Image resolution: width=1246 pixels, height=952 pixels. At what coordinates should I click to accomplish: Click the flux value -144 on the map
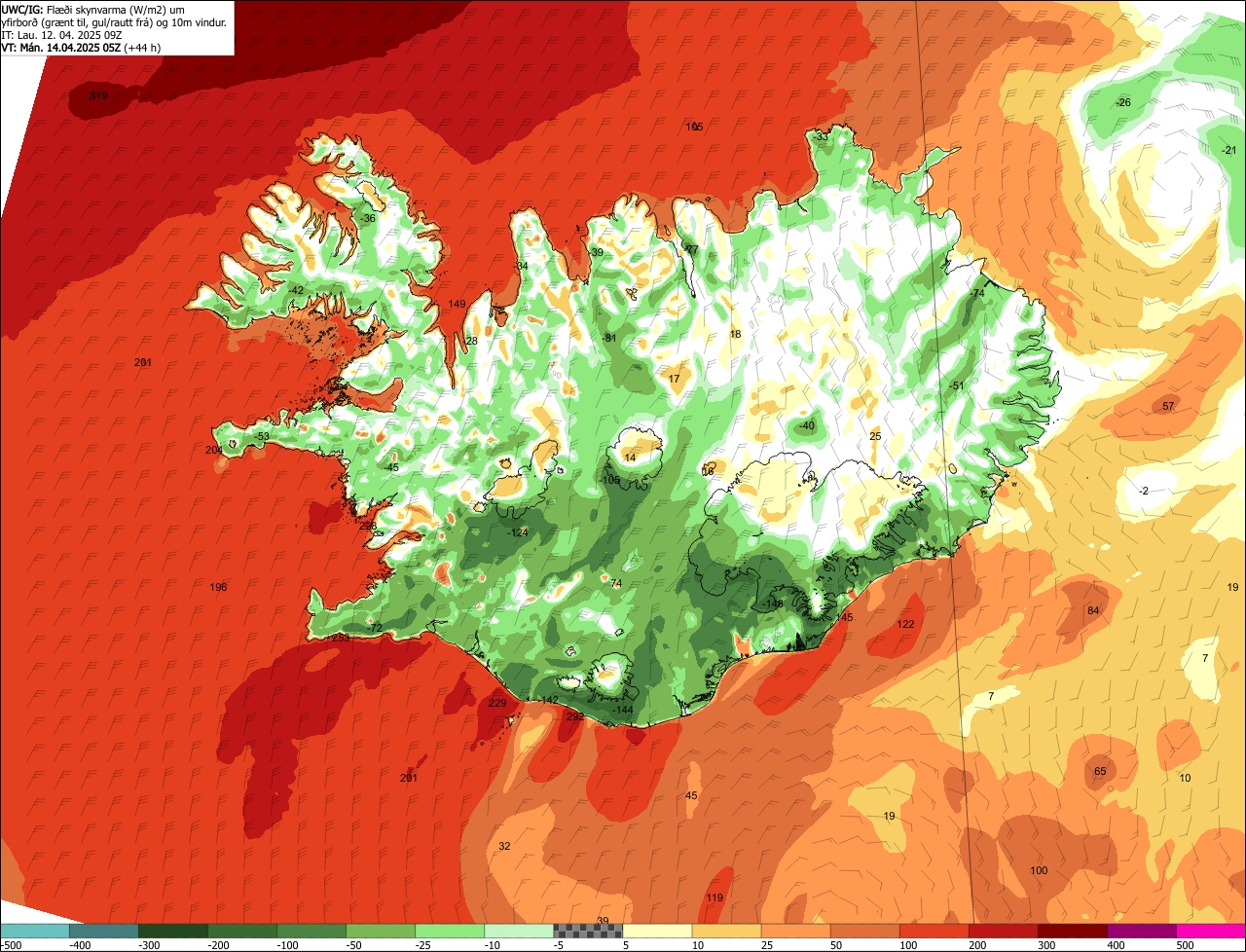(622, 711)
